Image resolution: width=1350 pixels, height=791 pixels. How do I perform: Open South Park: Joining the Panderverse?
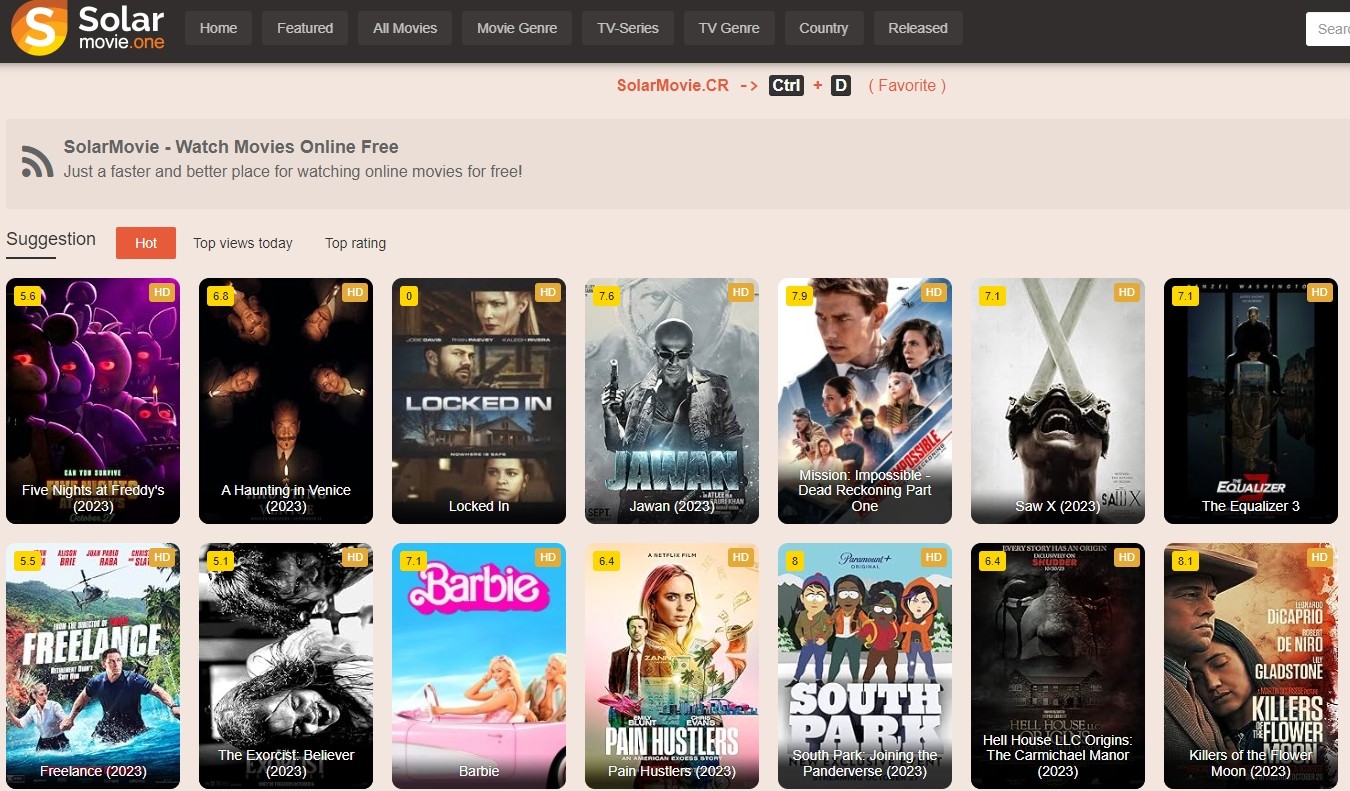(x=865, y=666)
